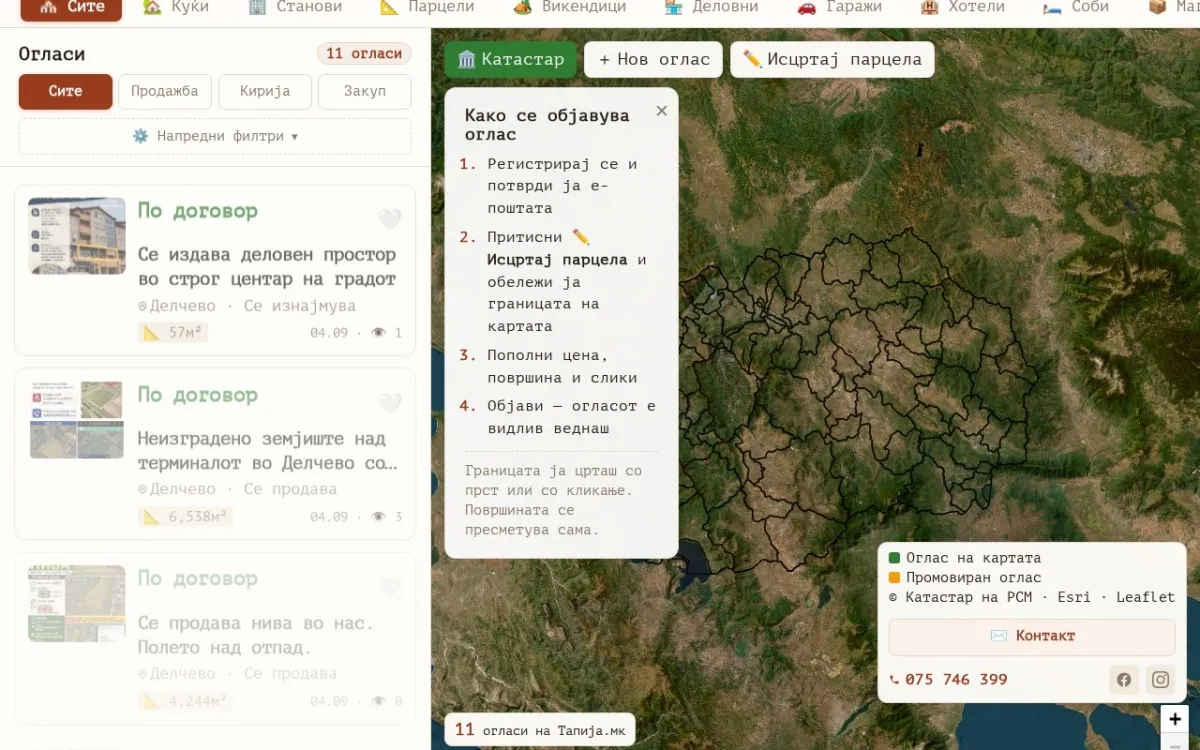Screen dimensions: 1200x750
Task: Switch to the Хотели category
Action: [x=962, y=7]
